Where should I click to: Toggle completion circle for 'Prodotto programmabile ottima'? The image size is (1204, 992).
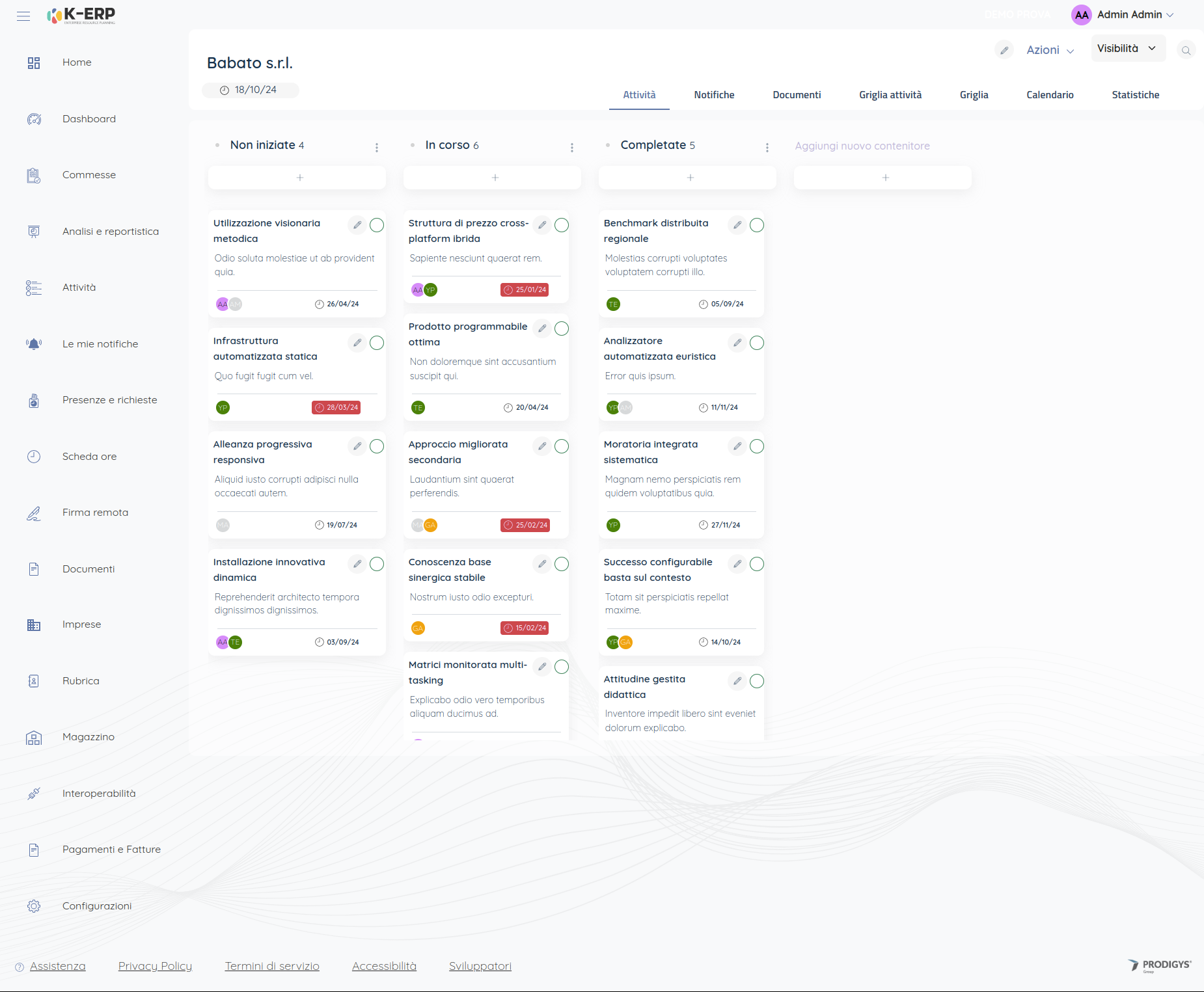[x=562, y=328]
